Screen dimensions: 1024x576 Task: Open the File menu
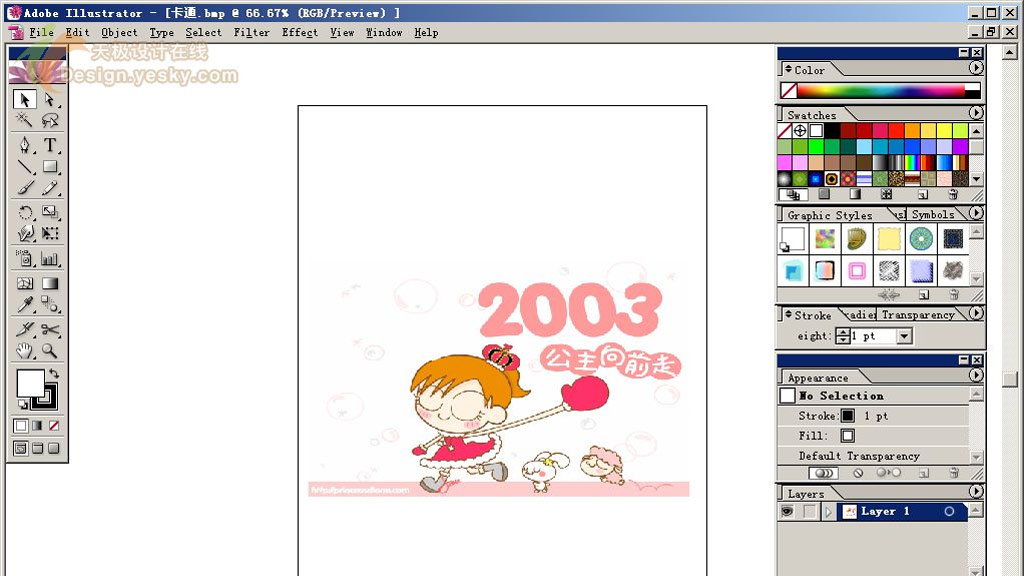pyautogui.click(x=41, y=32)
